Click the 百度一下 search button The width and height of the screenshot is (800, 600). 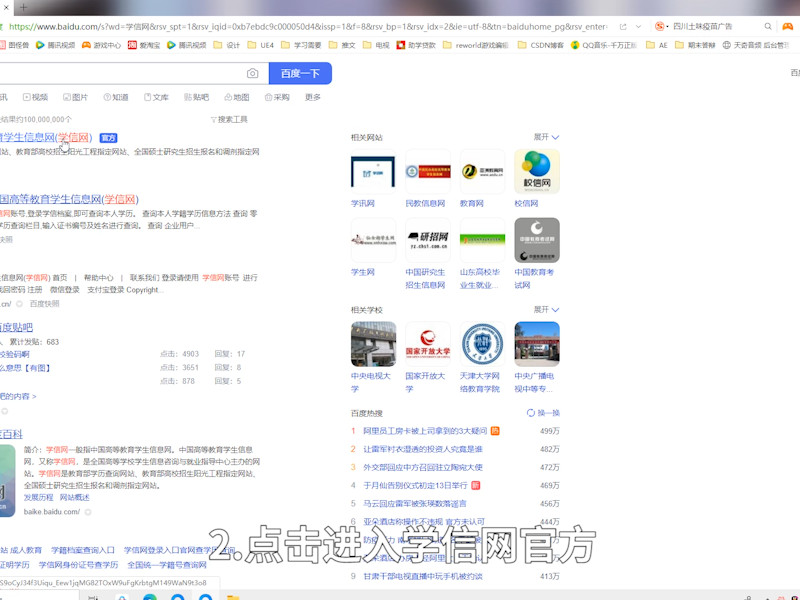click(x=300, y=73)
